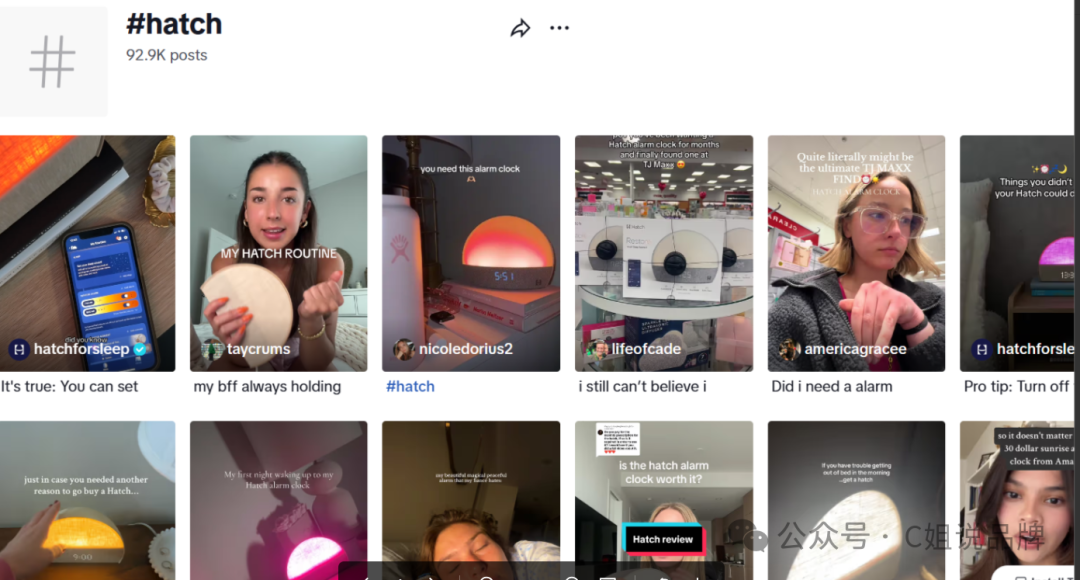The height and width of the screenshot is (580, 1080).
Task: Open nicoledorius2's alarm clock video
Action: click(x=471, y=253)
